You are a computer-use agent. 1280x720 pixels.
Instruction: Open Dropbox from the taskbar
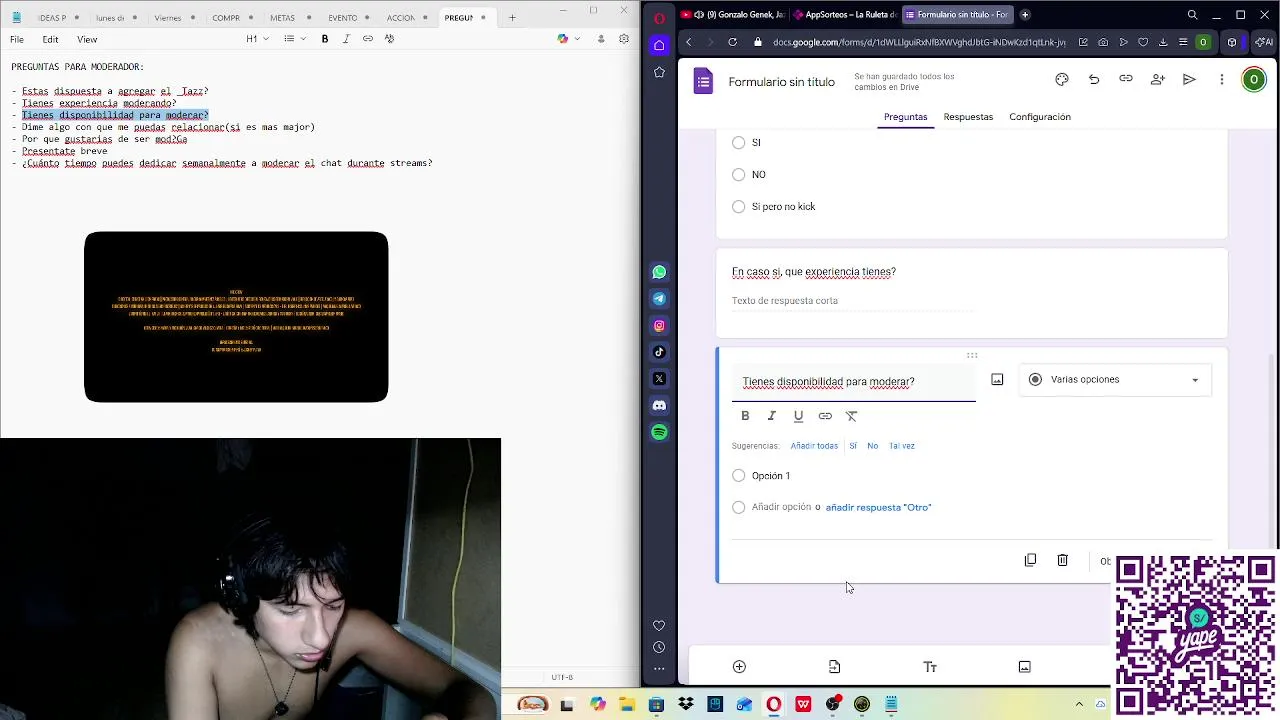[685, 705]
